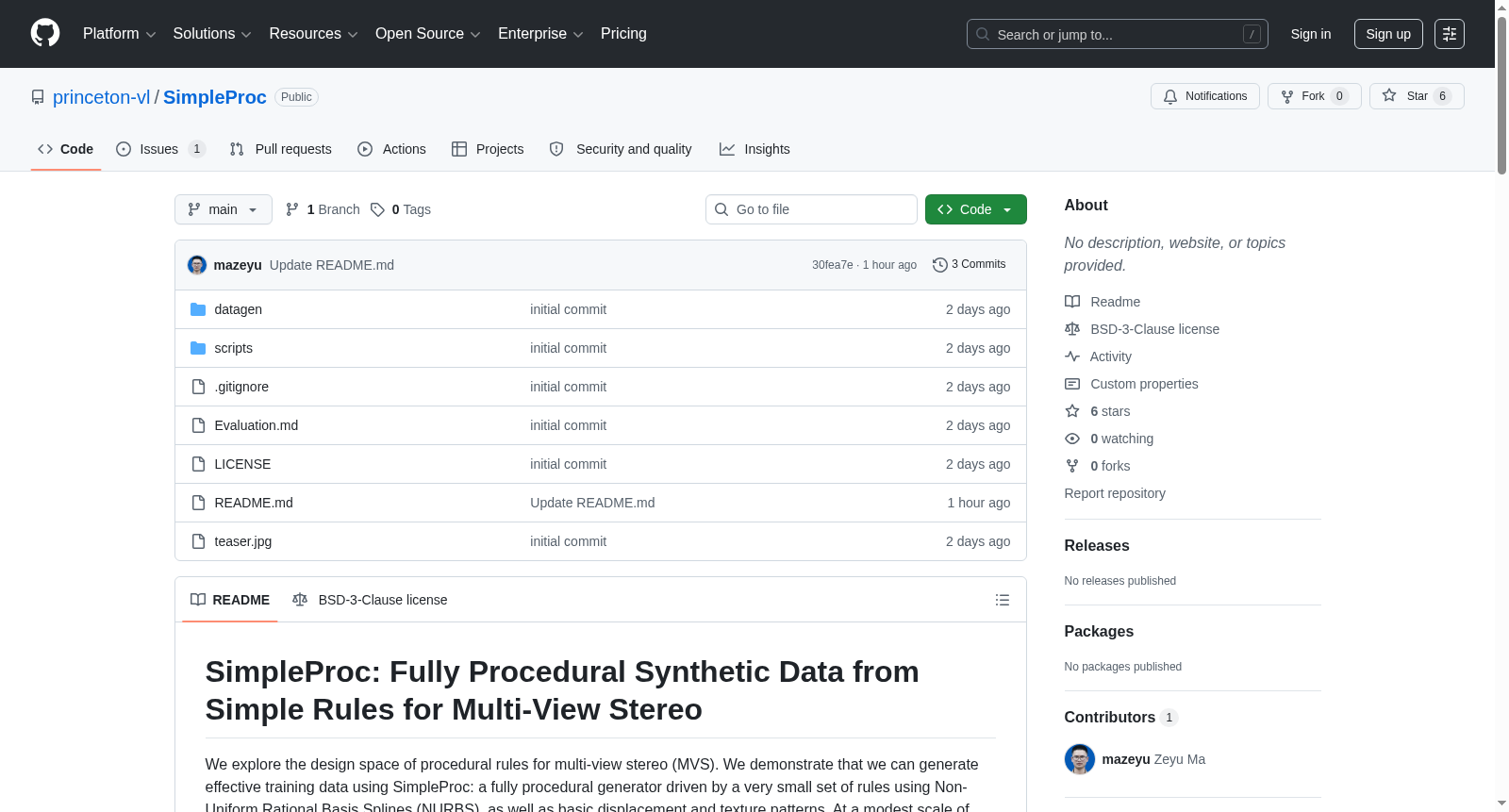Image resolution: width=1509 pixels, height=812 pixels.
Task: Open initial commit message for datagen
Action: click(x=568, y=309)
